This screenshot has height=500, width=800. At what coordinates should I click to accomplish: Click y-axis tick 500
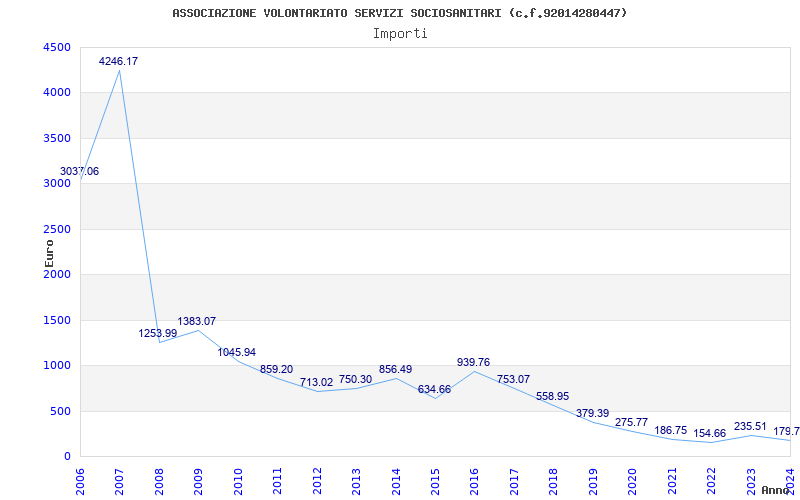pyautogui.click(x=62, y=411)
